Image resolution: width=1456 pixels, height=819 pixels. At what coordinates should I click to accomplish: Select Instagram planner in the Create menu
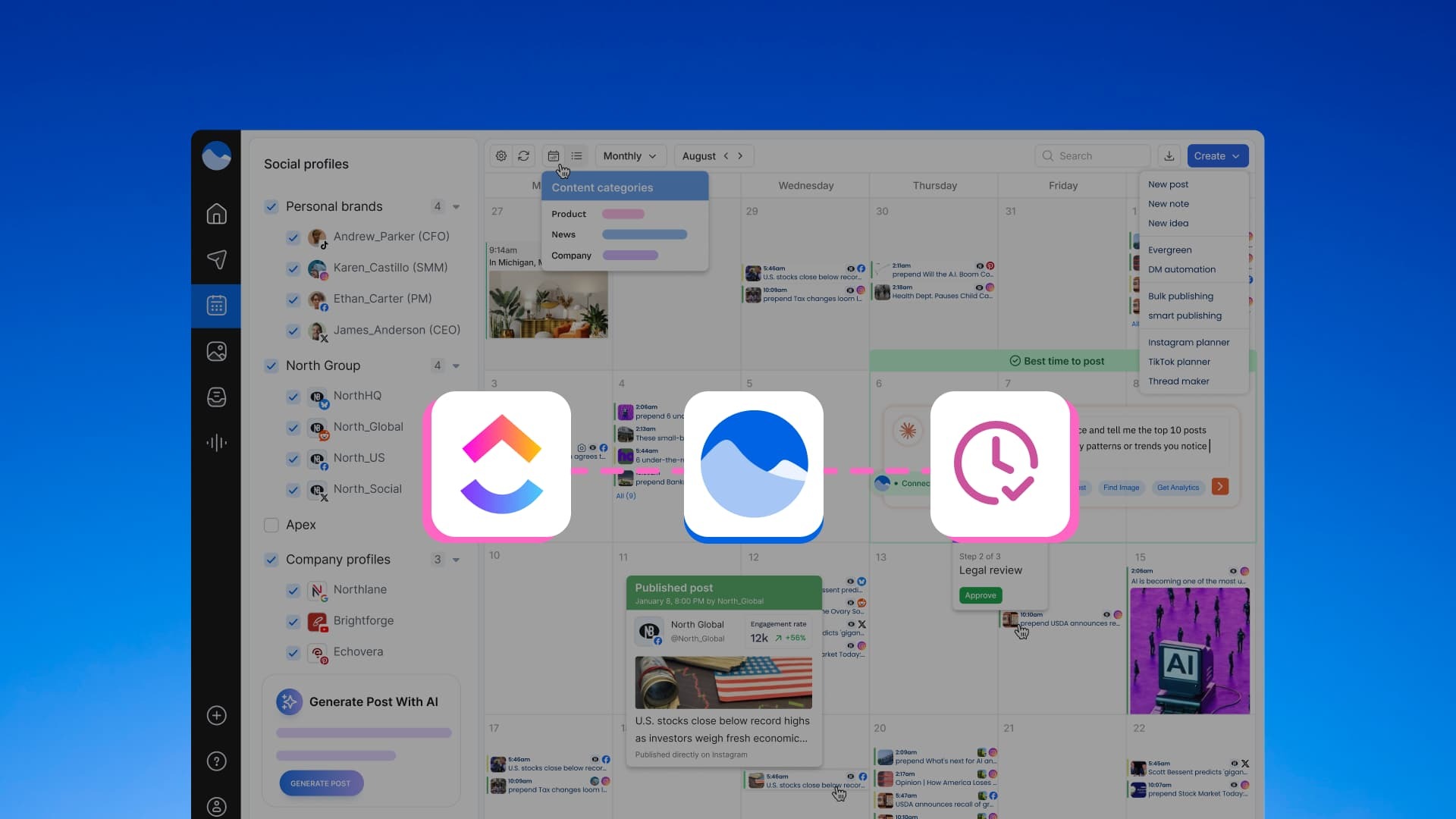[x=1188, y=342]
